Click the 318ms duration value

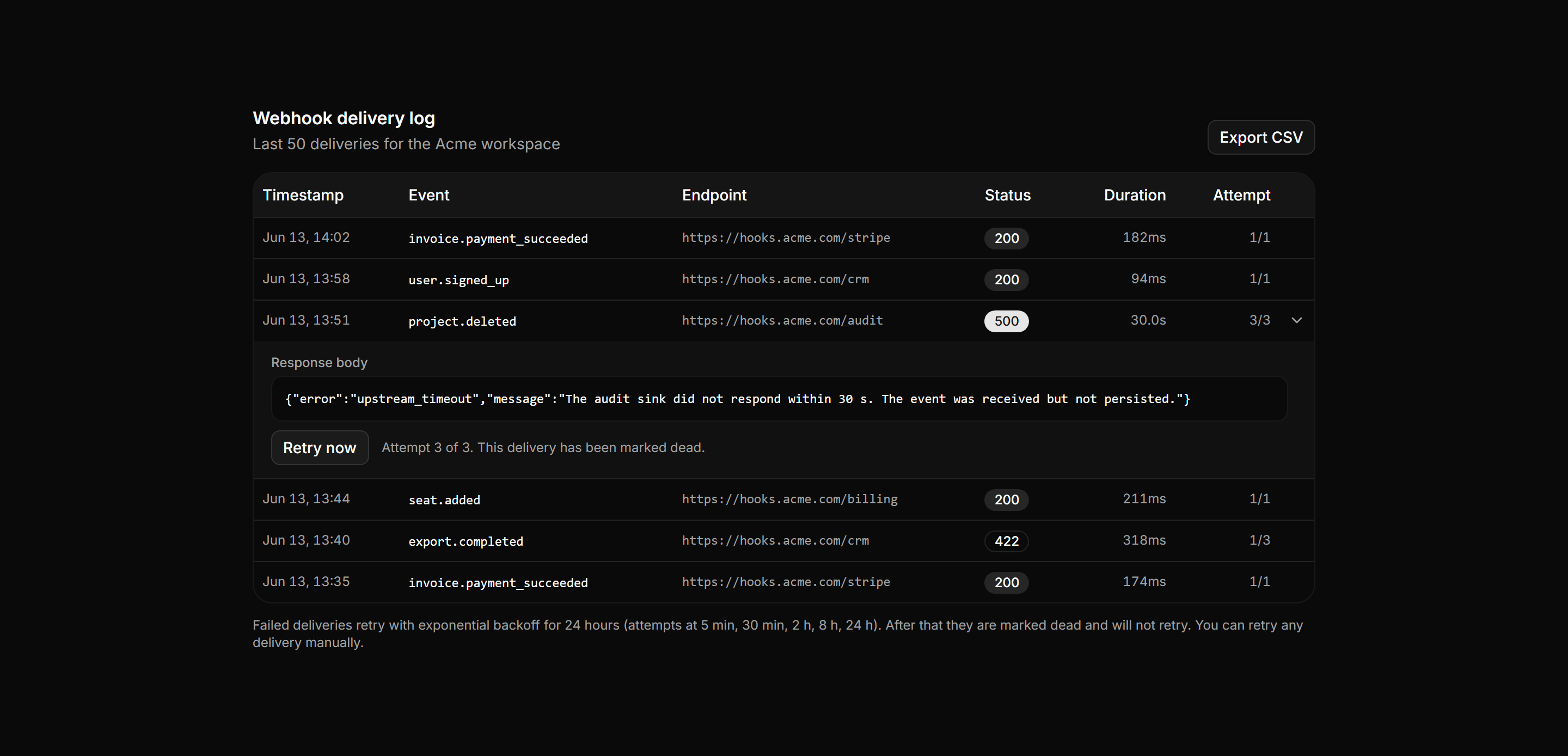tap(1144, 540)
